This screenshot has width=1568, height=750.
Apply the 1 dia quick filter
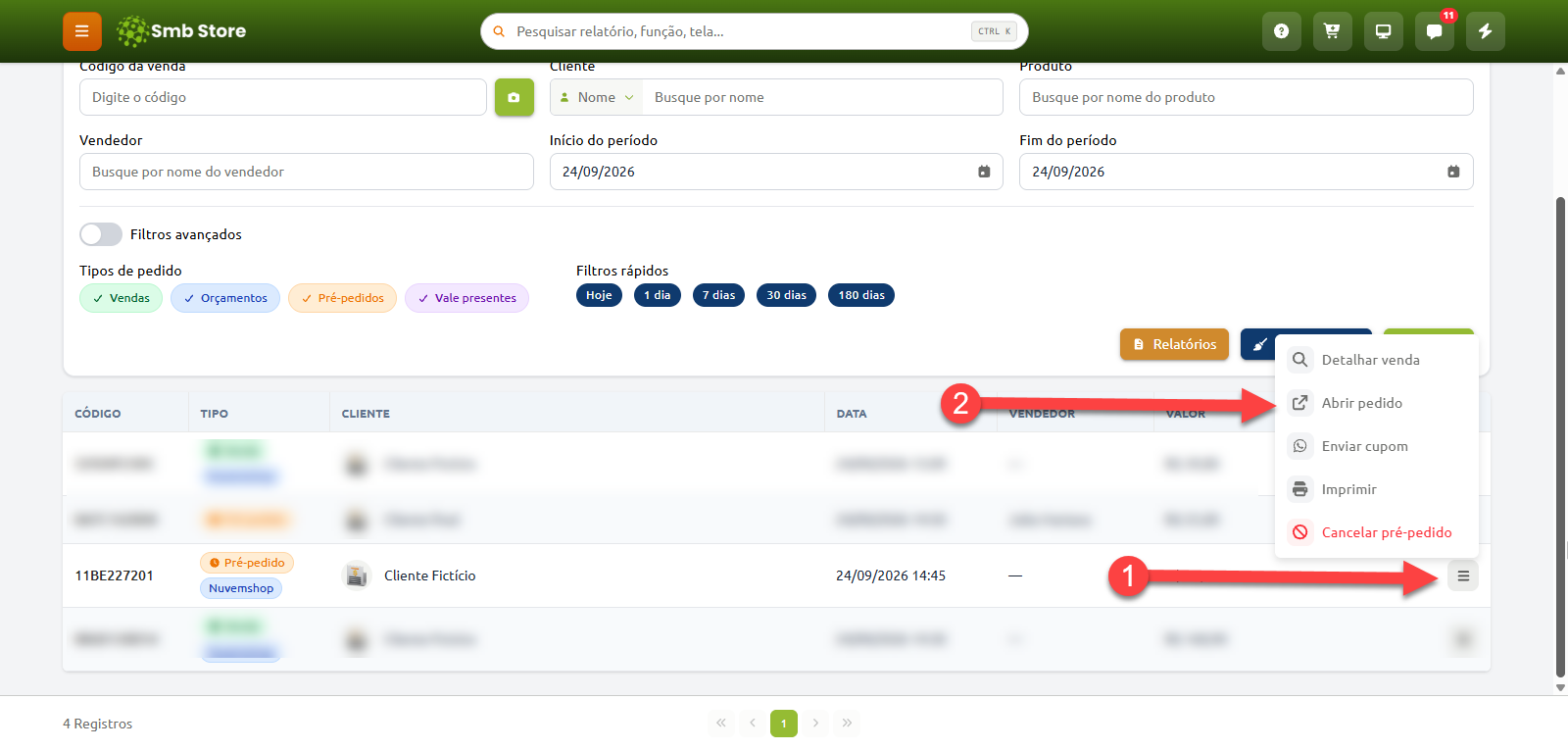click(658, 295)
